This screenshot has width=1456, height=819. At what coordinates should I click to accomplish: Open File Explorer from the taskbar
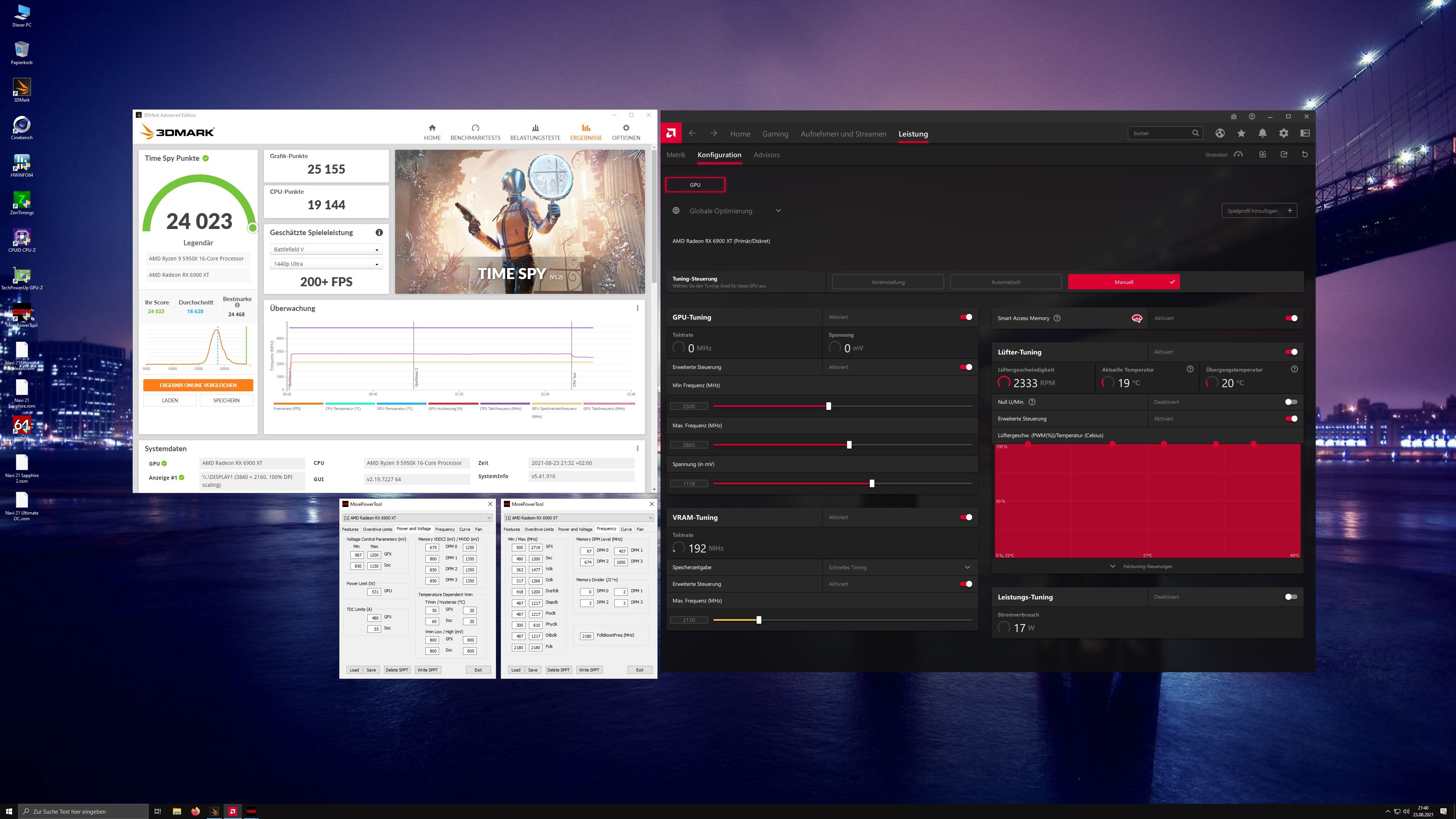point(176,811)
